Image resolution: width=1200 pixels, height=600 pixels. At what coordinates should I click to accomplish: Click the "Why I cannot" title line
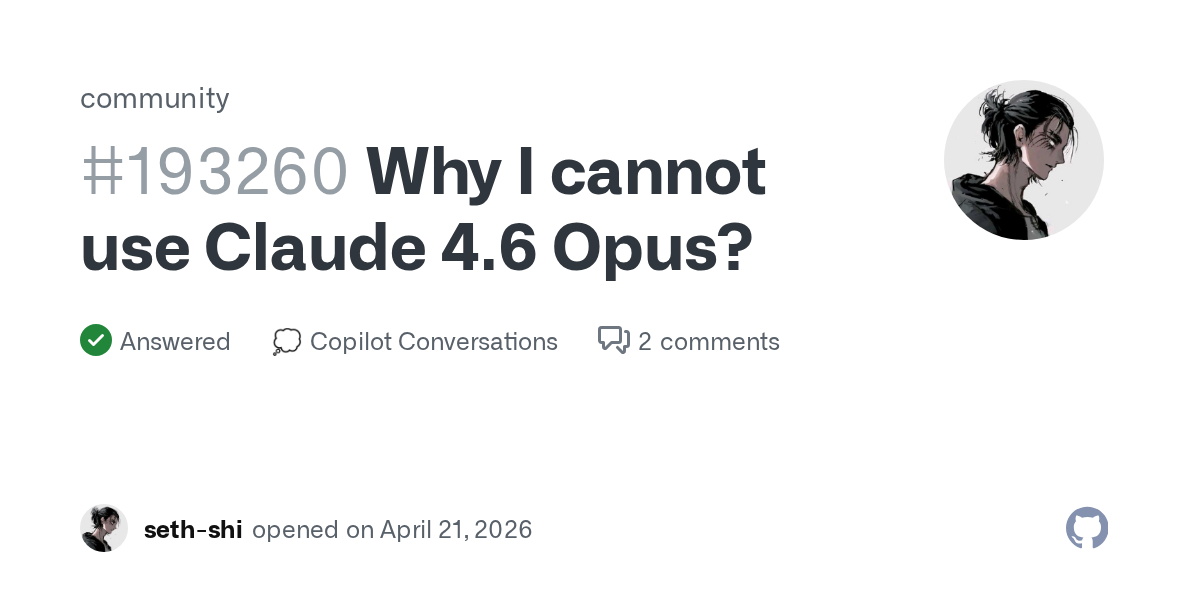coord(566,172)
